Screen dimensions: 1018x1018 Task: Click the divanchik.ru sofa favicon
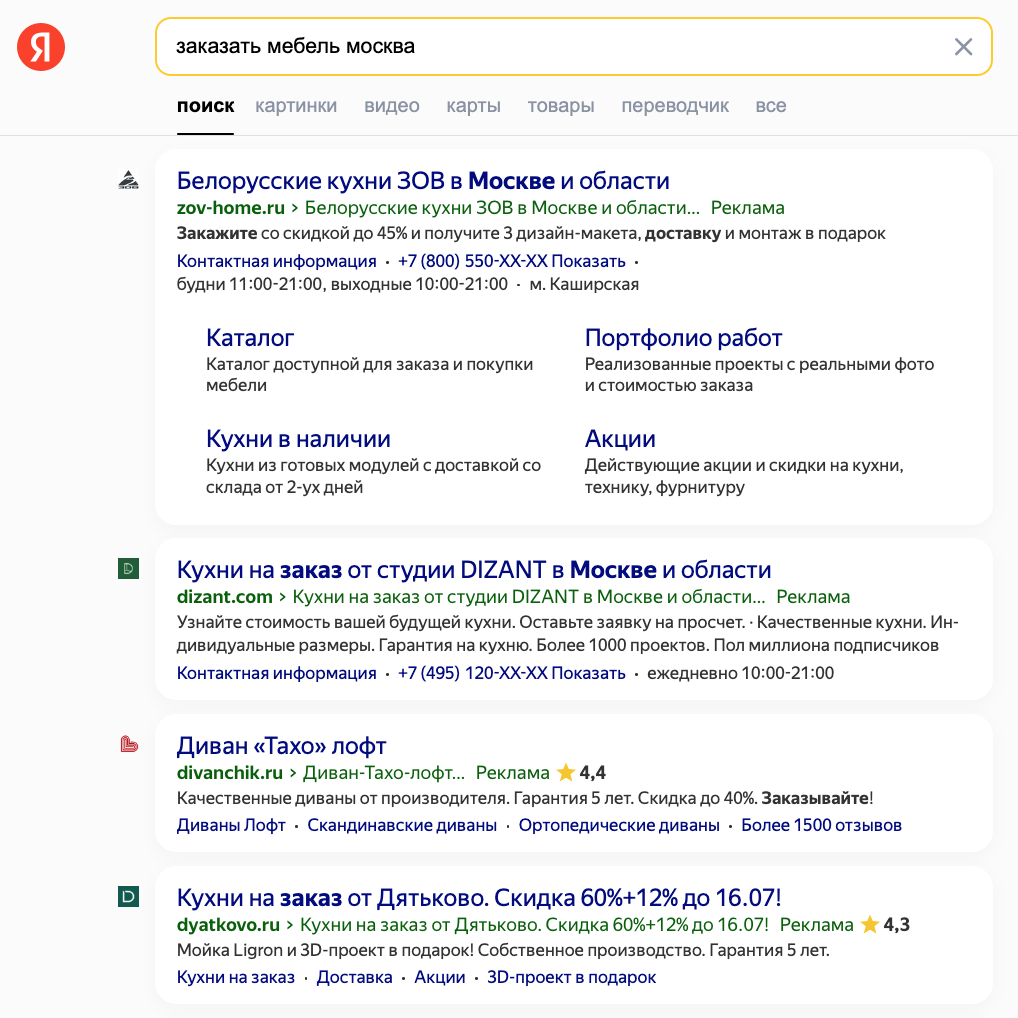click(x=129, y=744)
